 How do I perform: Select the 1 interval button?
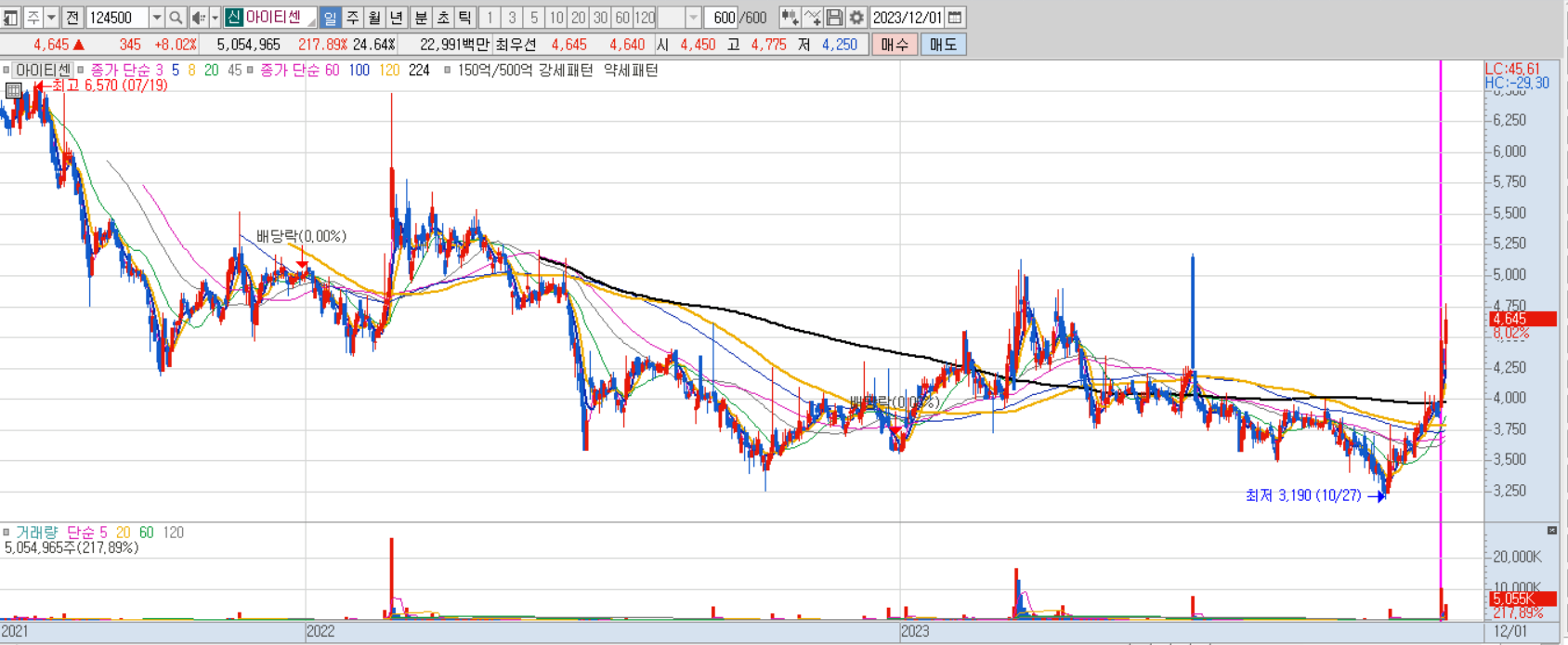490,17
